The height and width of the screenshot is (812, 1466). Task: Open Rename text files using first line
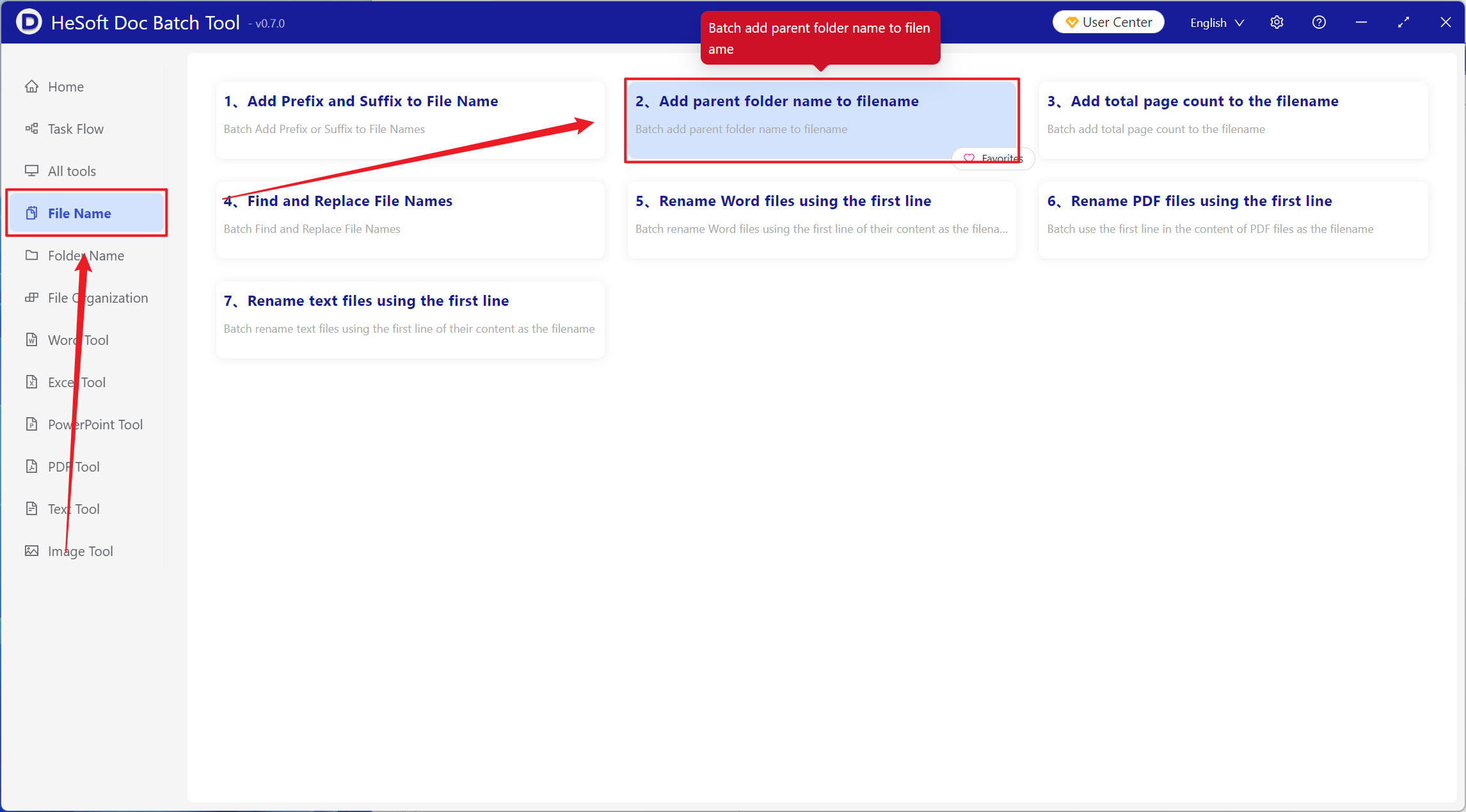click(x=378, y=301)
